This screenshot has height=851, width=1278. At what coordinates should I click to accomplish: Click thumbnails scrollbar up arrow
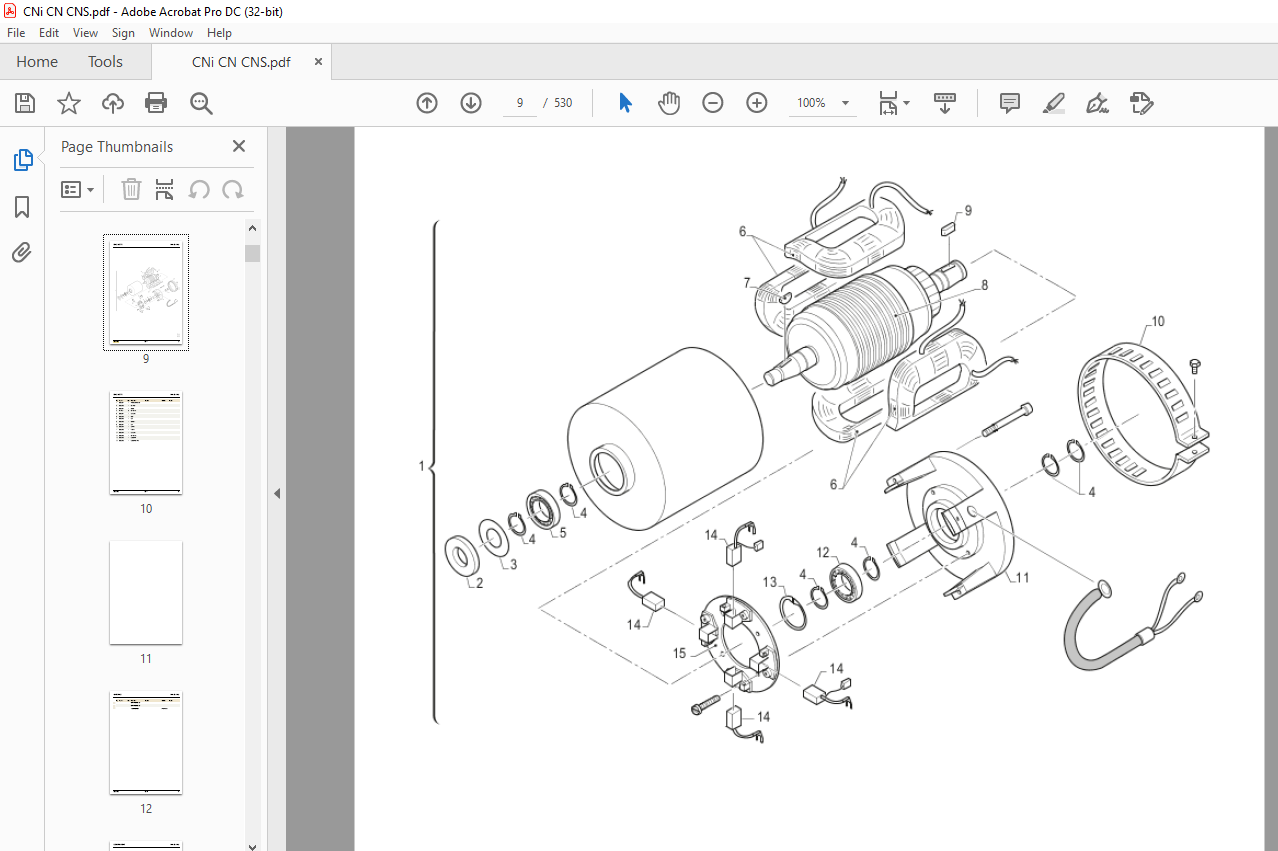pos(252,229)
